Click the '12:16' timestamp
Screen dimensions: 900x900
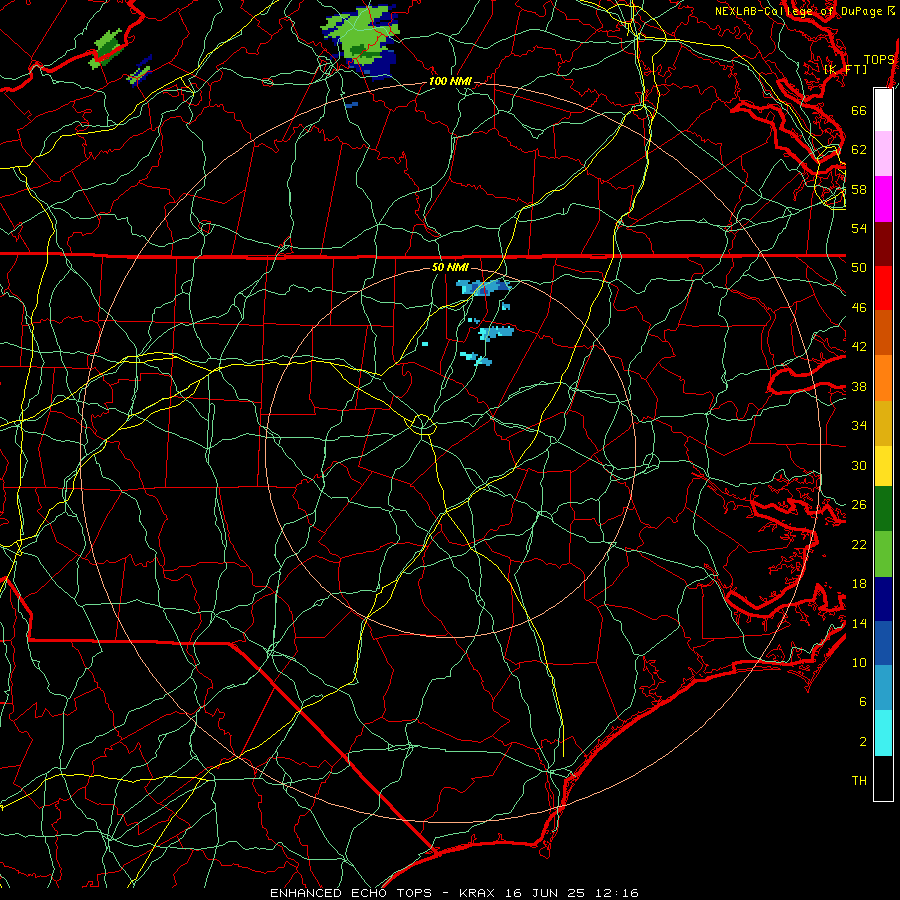pos(616,893)
